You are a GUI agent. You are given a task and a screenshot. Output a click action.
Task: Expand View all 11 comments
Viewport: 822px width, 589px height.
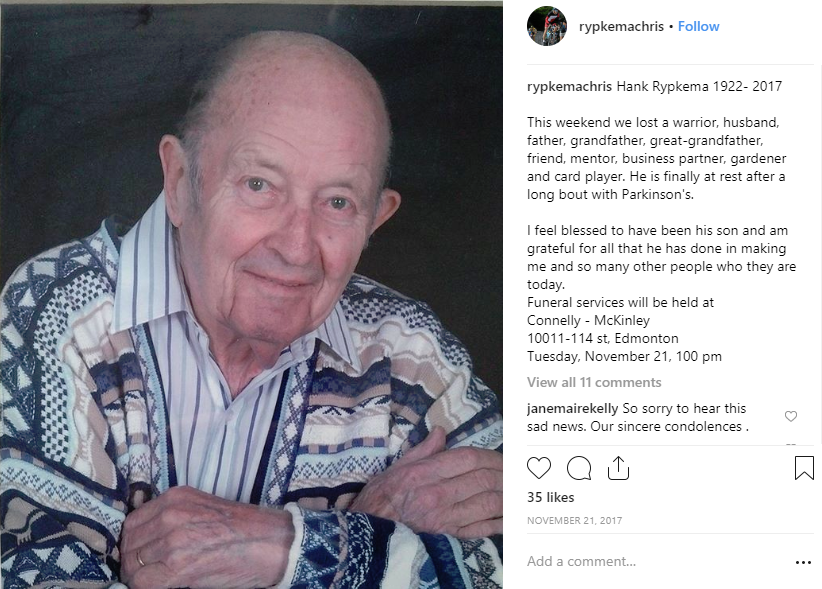click(594, 382)
